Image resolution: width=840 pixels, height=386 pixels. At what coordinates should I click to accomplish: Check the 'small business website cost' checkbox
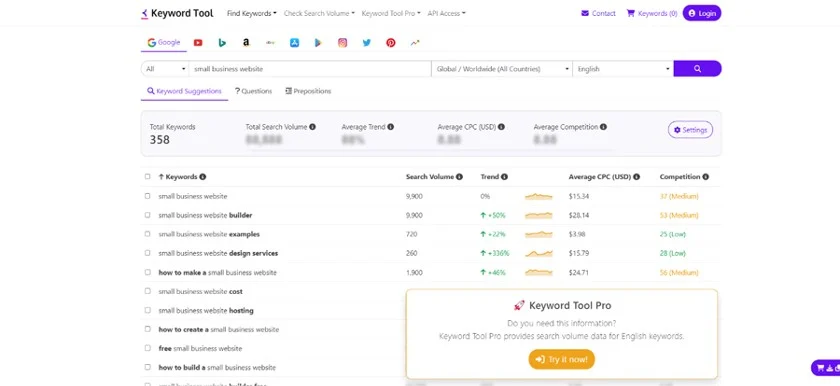pos(148,291)
